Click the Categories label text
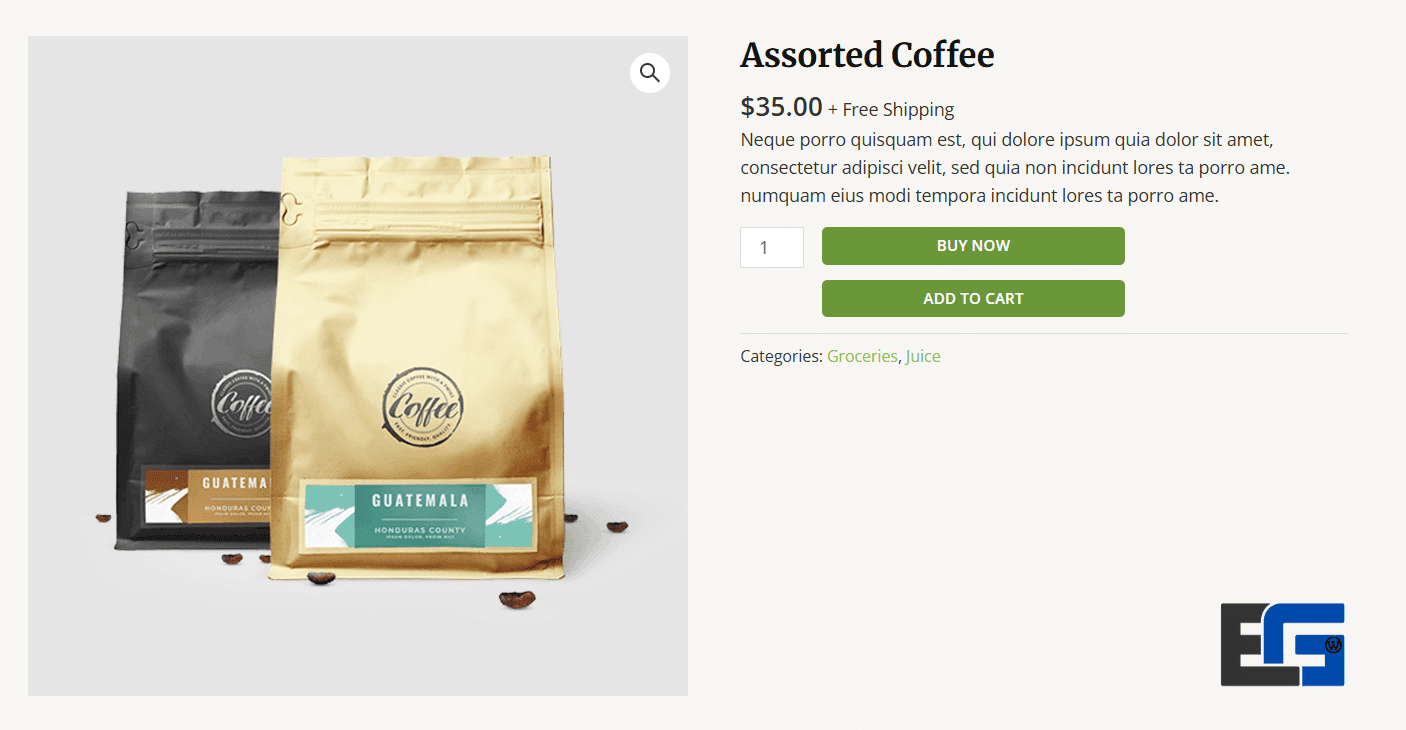The width and height of the screenshot is (1406, 730). [x=781, y=356]
